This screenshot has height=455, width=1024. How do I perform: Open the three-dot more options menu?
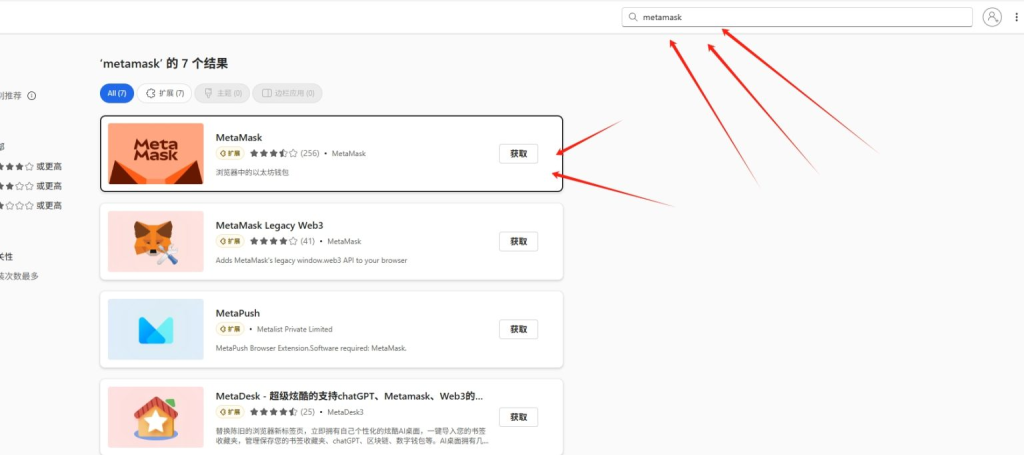pyautogui.click(x=1016, y=18)
